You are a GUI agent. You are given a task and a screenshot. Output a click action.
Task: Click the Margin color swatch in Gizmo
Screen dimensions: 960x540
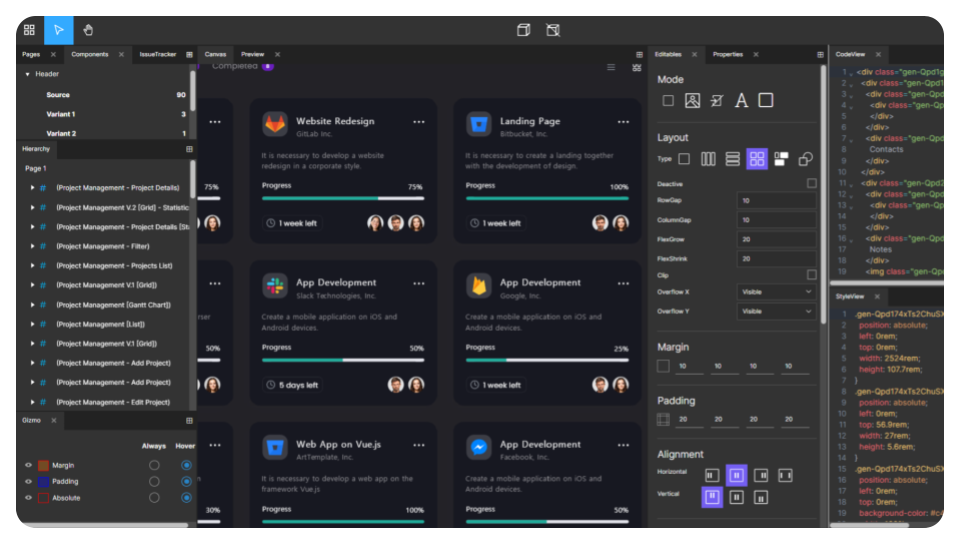43,465
